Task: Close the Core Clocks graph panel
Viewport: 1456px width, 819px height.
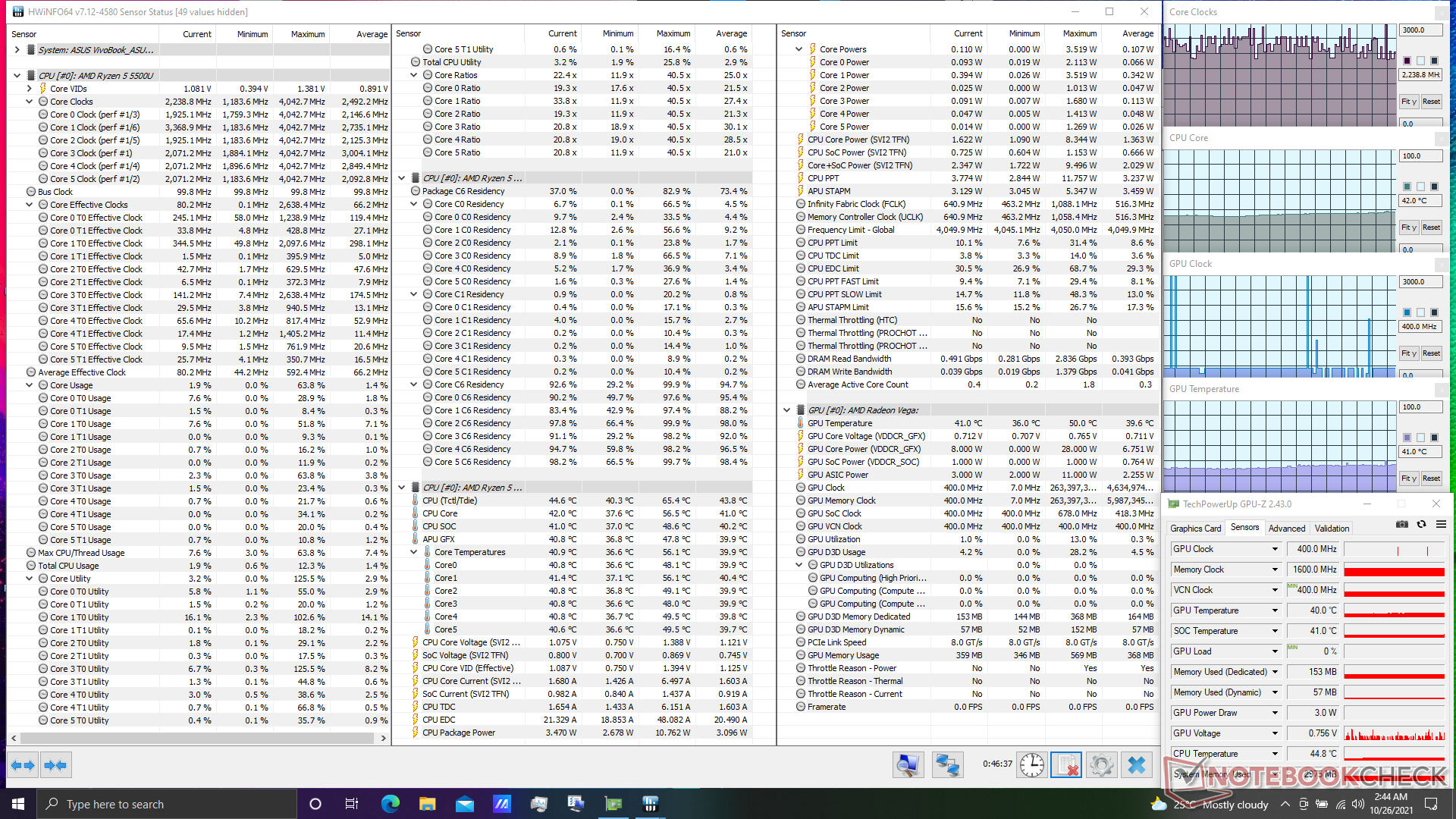Action: point(1441,13)
